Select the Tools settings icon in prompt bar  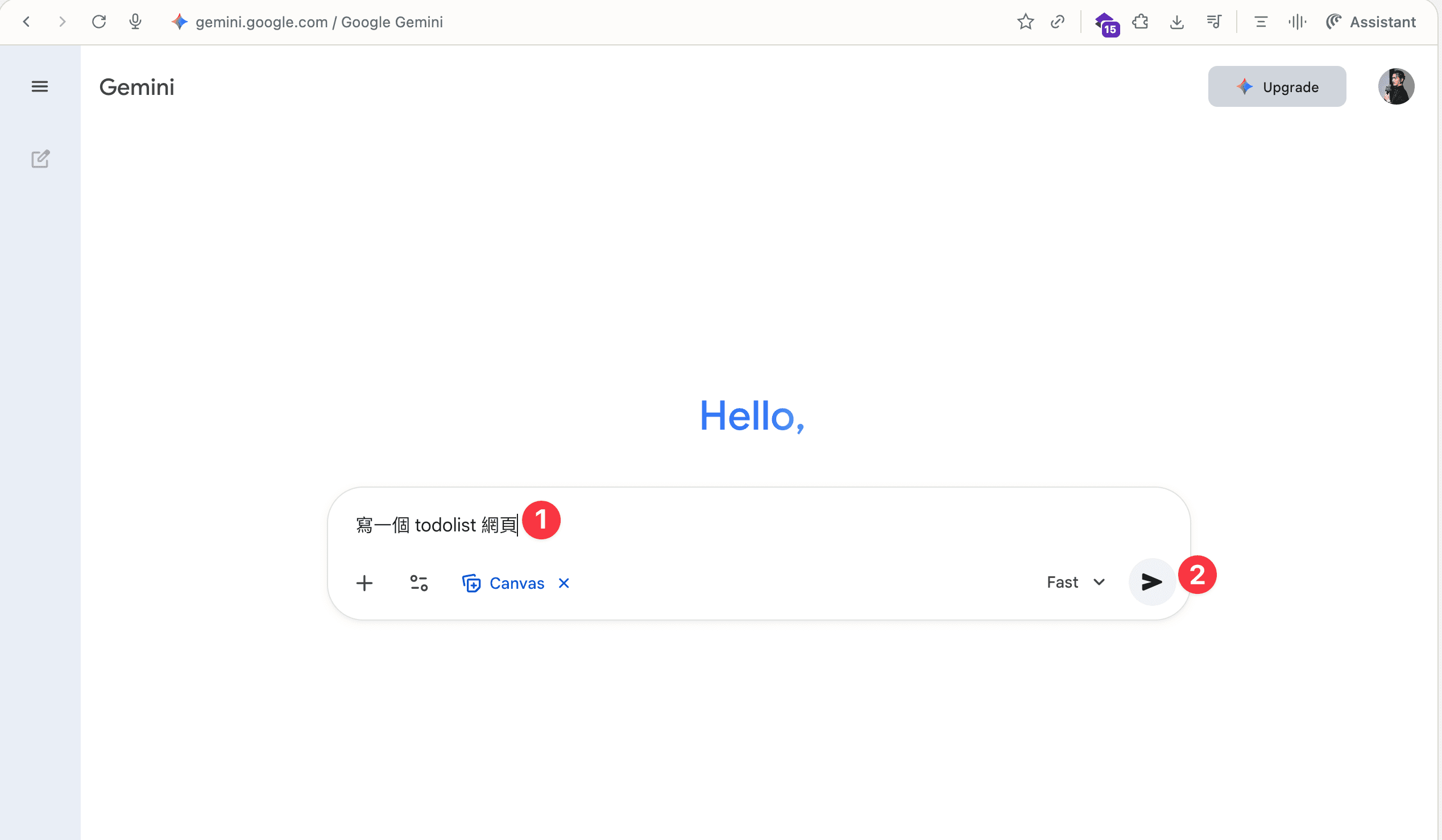pos(418,583)
